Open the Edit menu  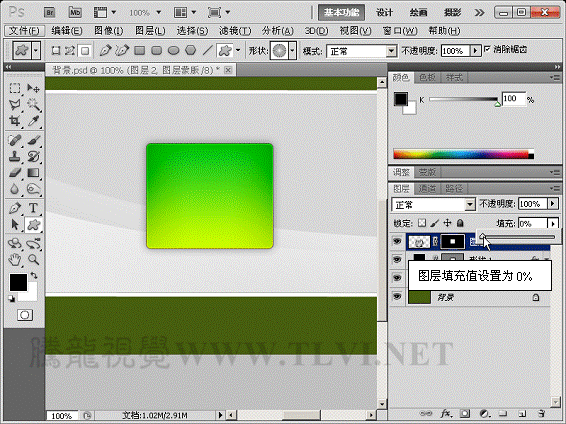point(66,31)
